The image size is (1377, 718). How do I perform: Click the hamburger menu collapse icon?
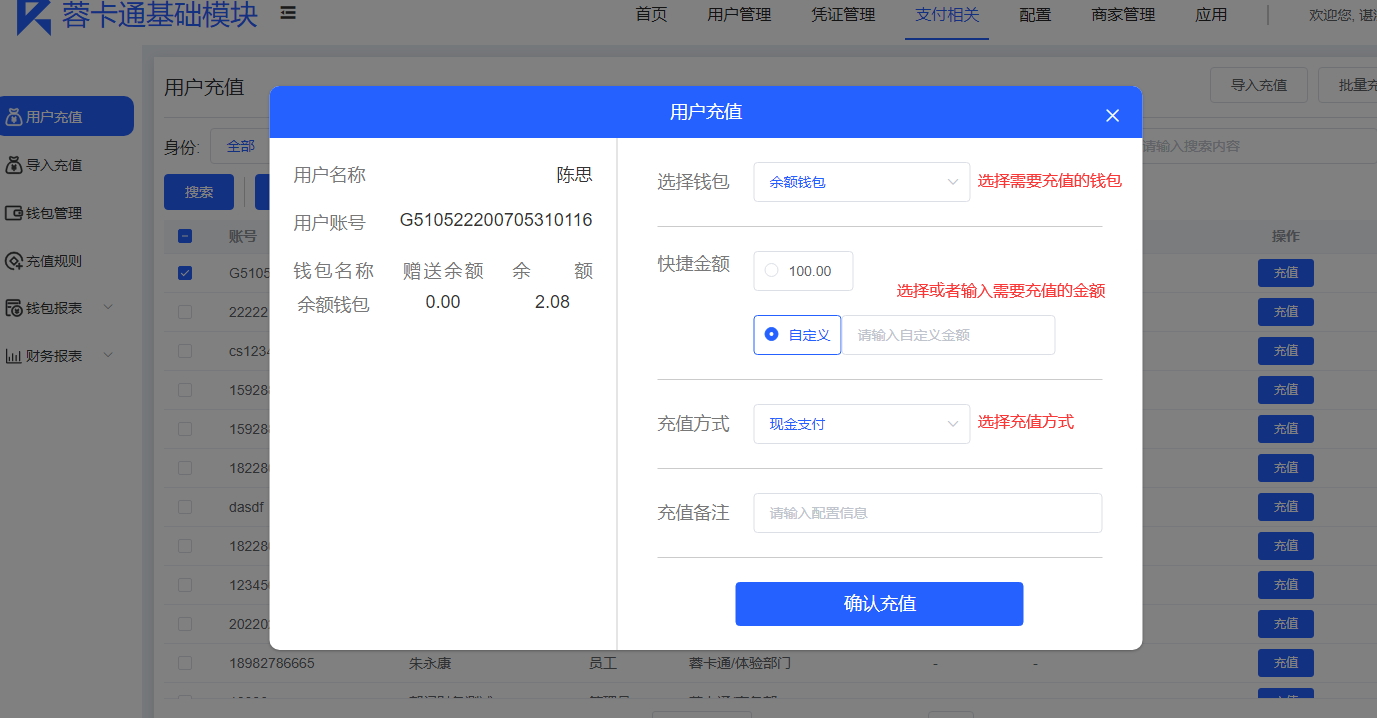click(x=288, y=14)
